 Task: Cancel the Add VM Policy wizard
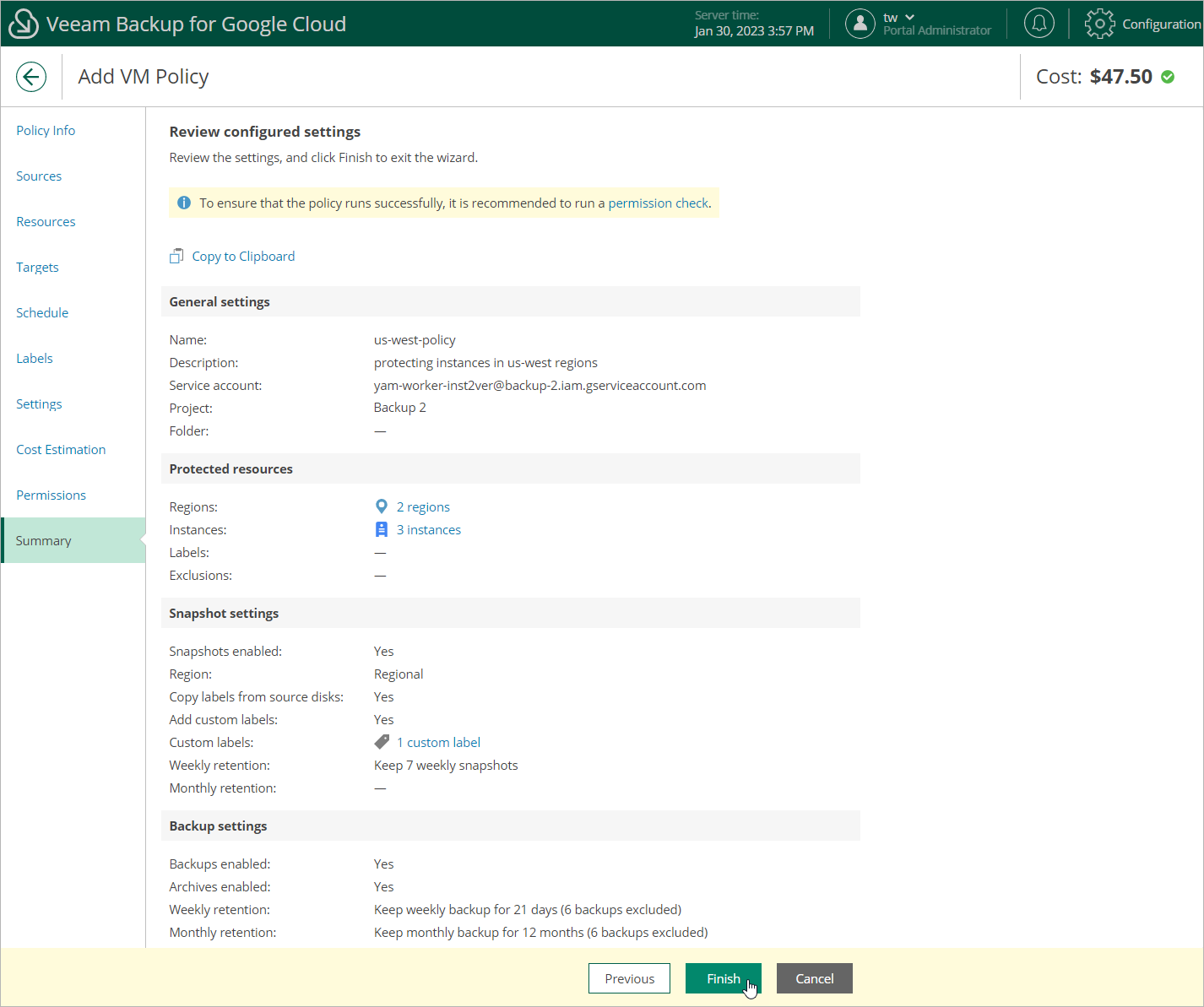click(815, 978)
